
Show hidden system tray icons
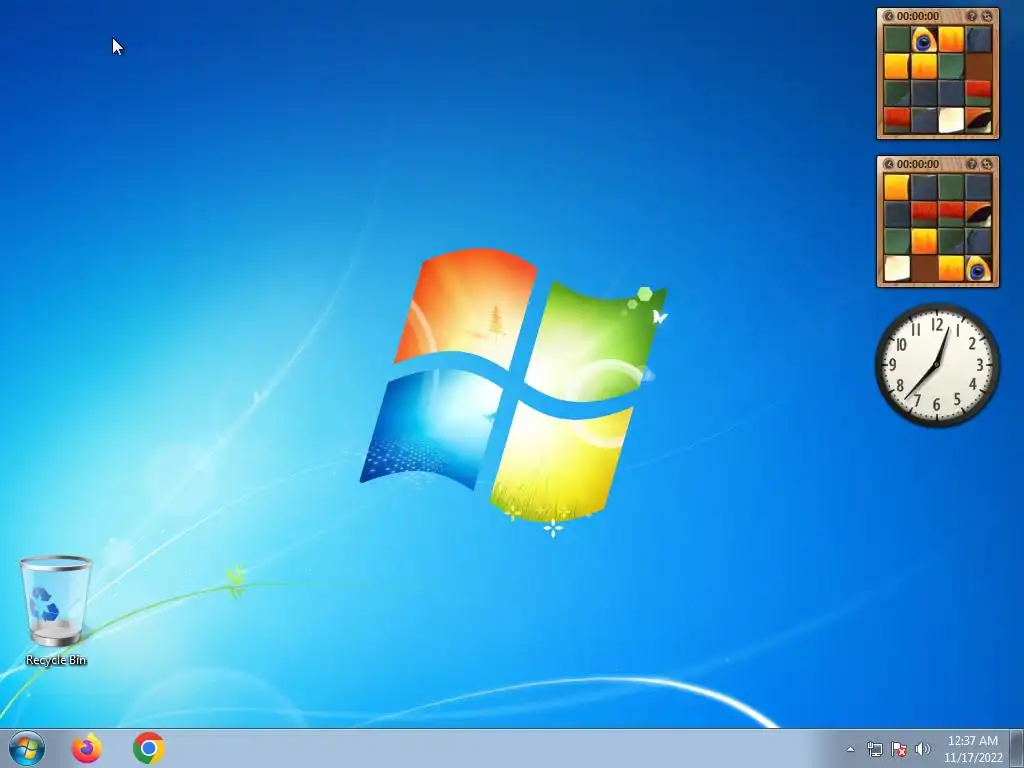(x=850, y=749)
